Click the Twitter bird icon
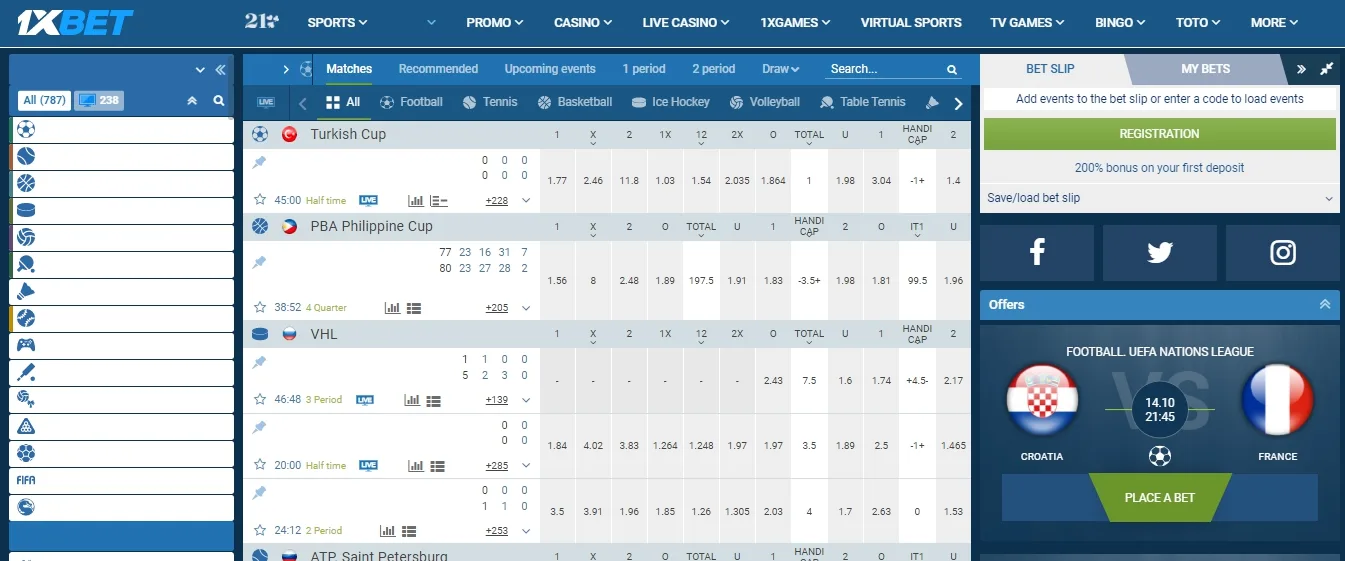 click(1160, 252)
